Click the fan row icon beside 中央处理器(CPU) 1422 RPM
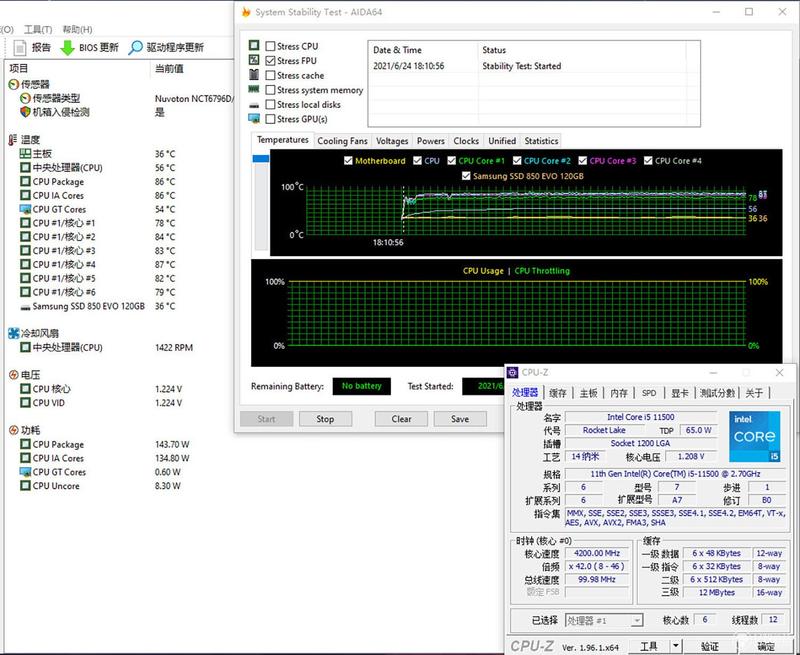The image size is (800, 655). (x=26, y=347)
